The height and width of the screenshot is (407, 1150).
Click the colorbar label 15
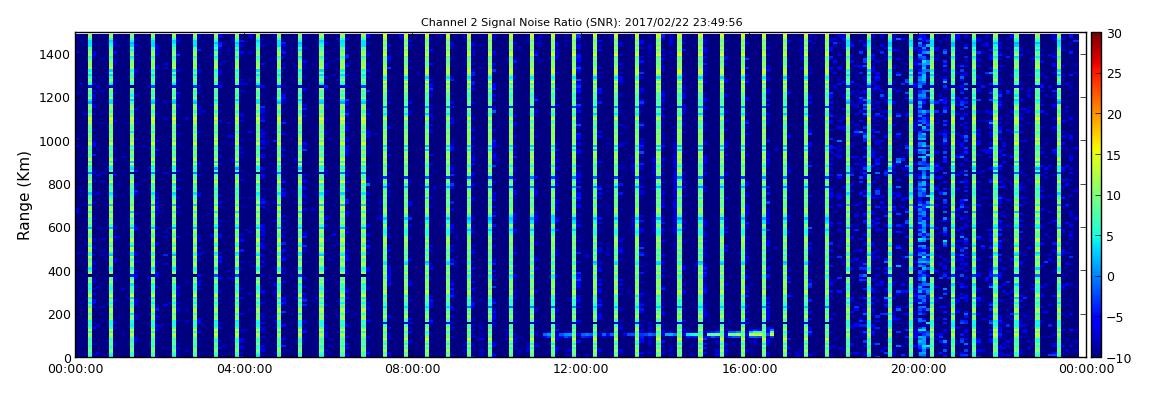click(1115, 155)
